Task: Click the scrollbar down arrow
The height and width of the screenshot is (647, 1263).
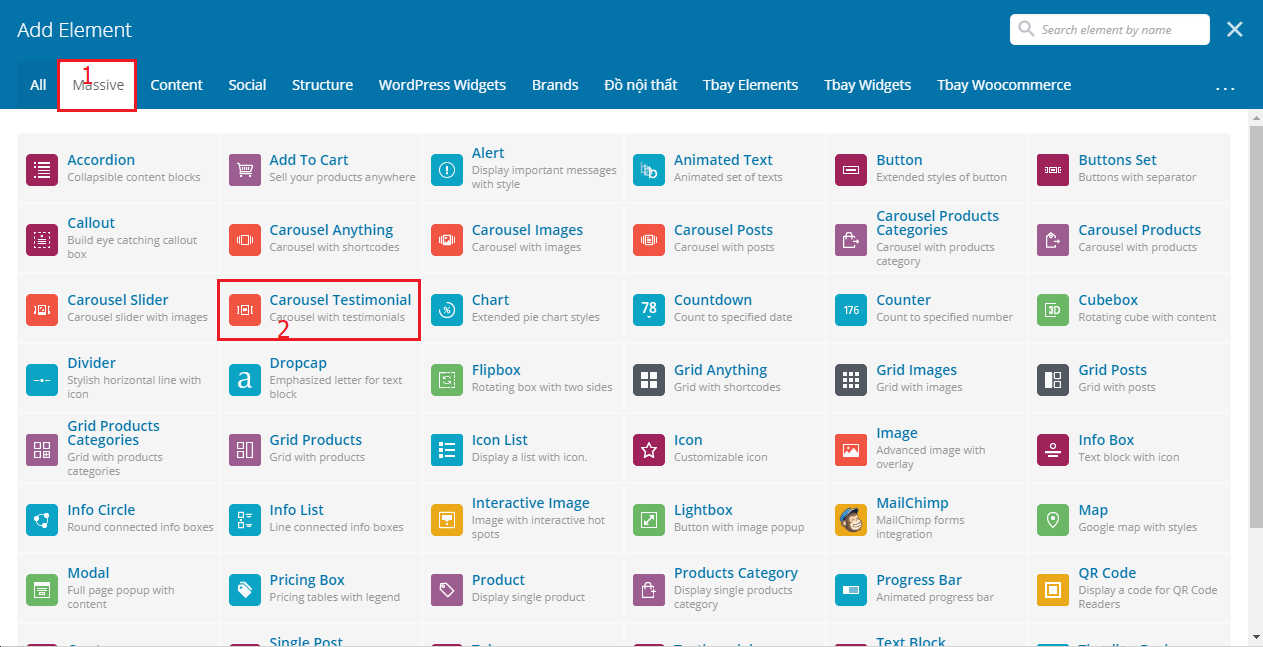Action: click(1255, 636)
